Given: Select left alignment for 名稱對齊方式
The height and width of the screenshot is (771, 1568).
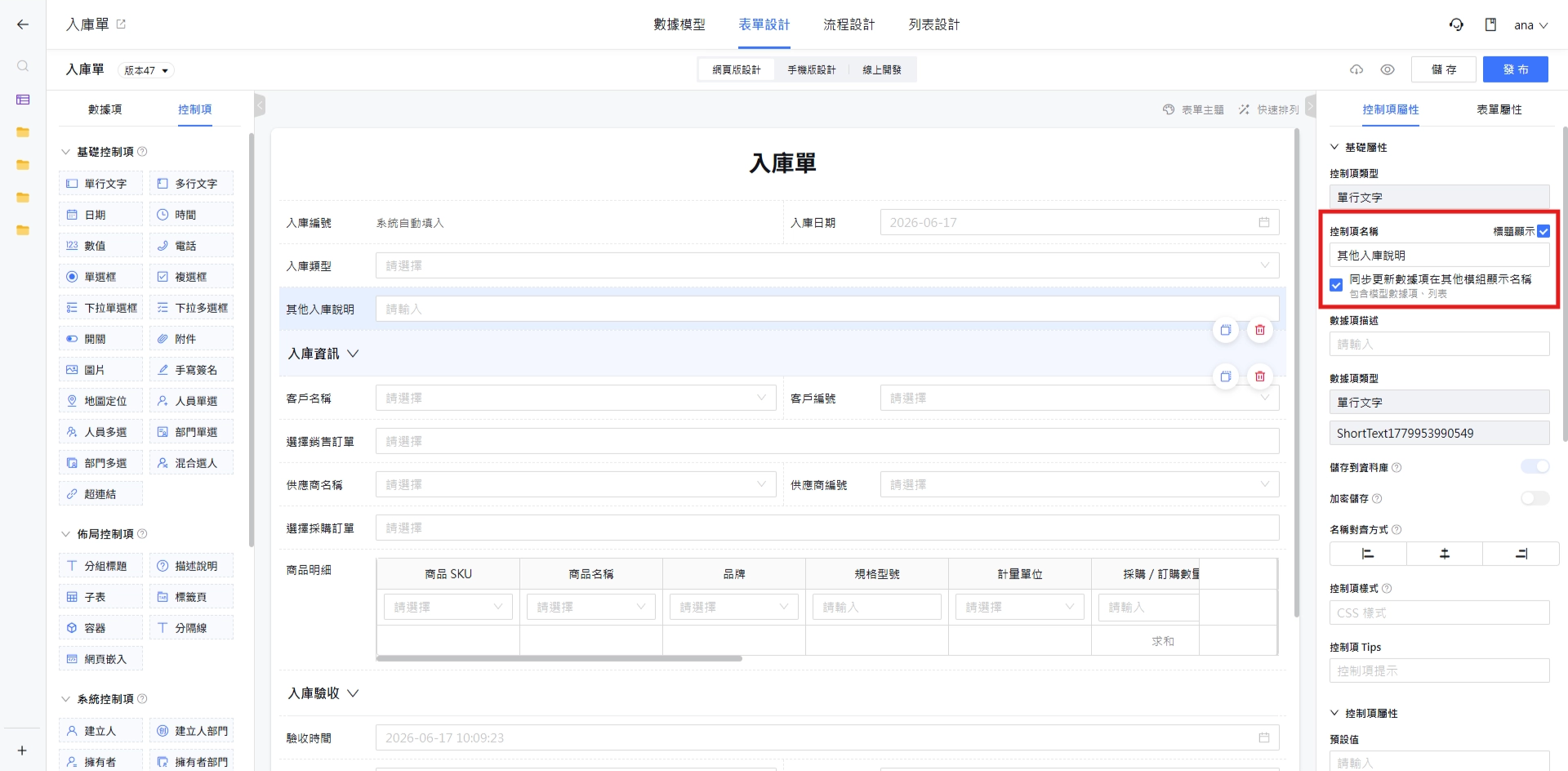Looking at the screenshot, I should click(x=1368, y=554).
